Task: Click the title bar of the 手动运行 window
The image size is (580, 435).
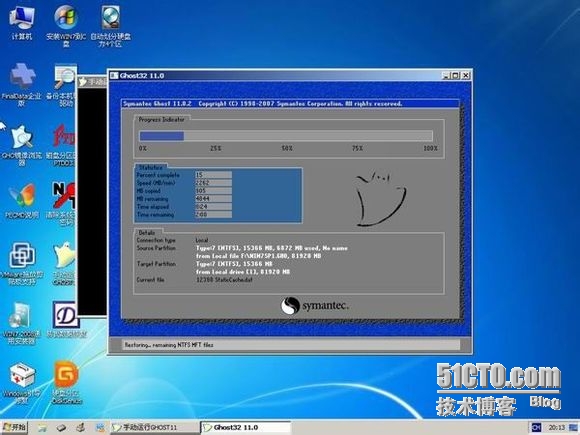Action: click(92, 81)
